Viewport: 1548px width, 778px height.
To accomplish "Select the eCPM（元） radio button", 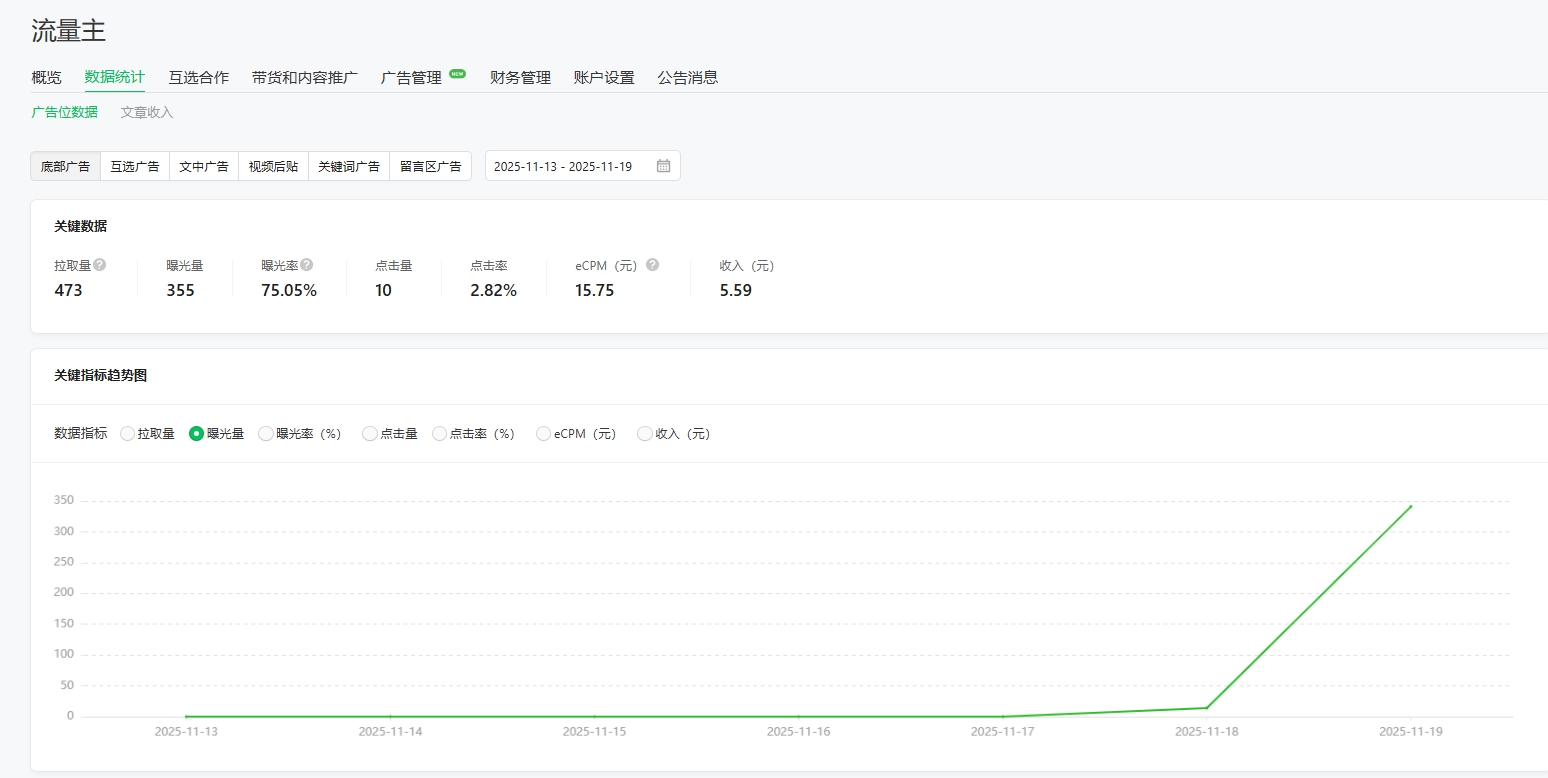I will click(544, 434).
